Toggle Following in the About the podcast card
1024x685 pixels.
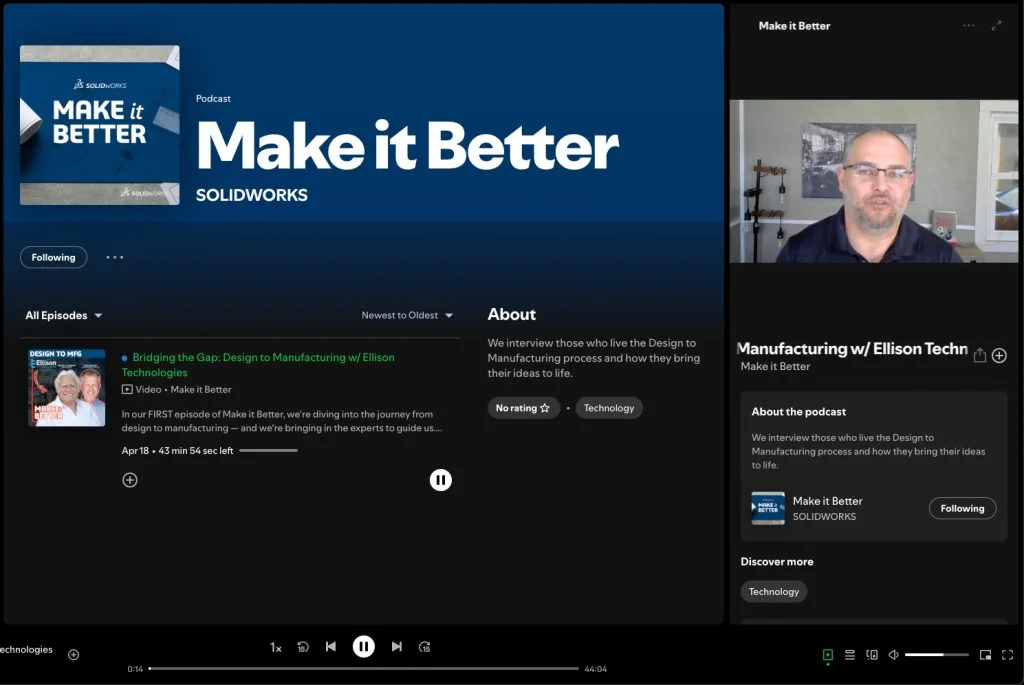point(962,508)
